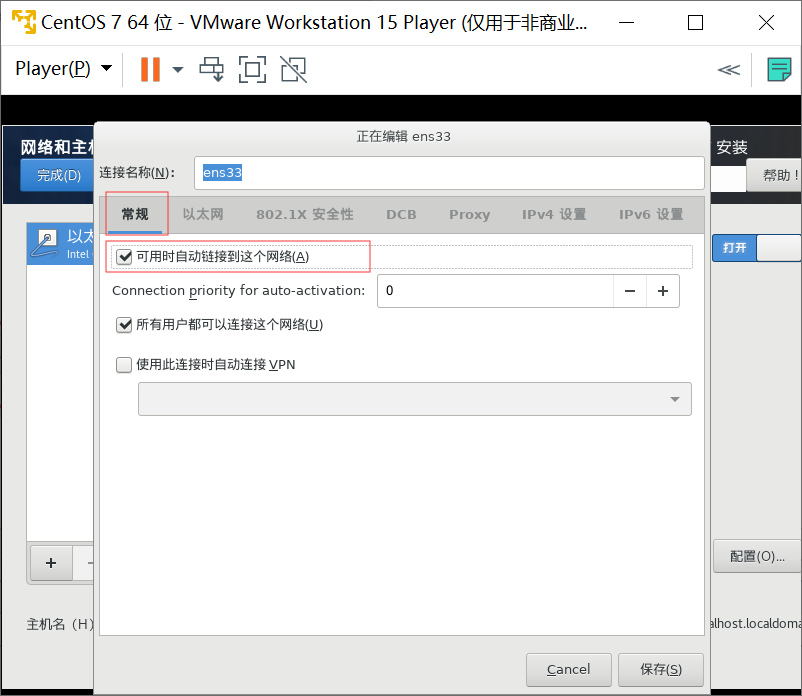Enter full screen mode icon

point(253,69)
